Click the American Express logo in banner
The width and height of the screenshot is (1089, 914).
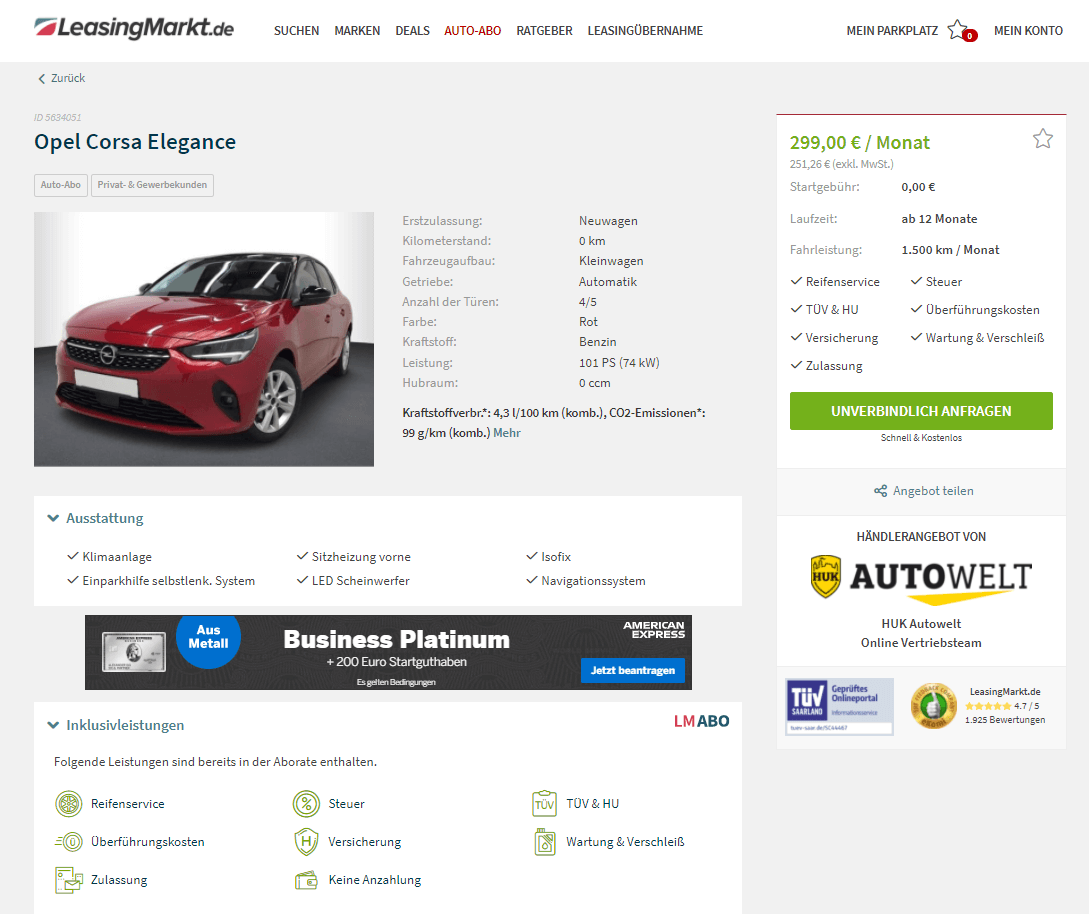tap(654, 629)
